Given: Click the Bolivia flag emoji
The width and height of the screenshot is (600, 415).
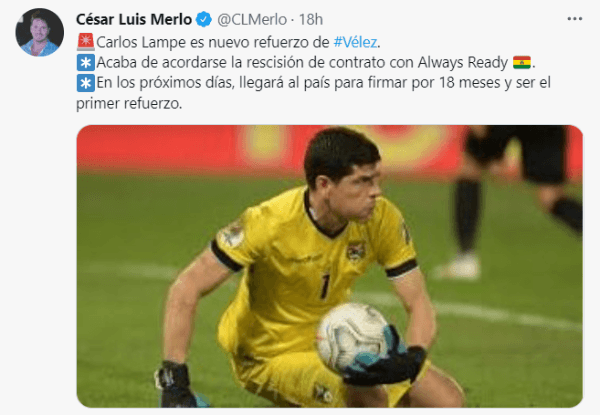Looking at the screenshot, I should [522, 62].
